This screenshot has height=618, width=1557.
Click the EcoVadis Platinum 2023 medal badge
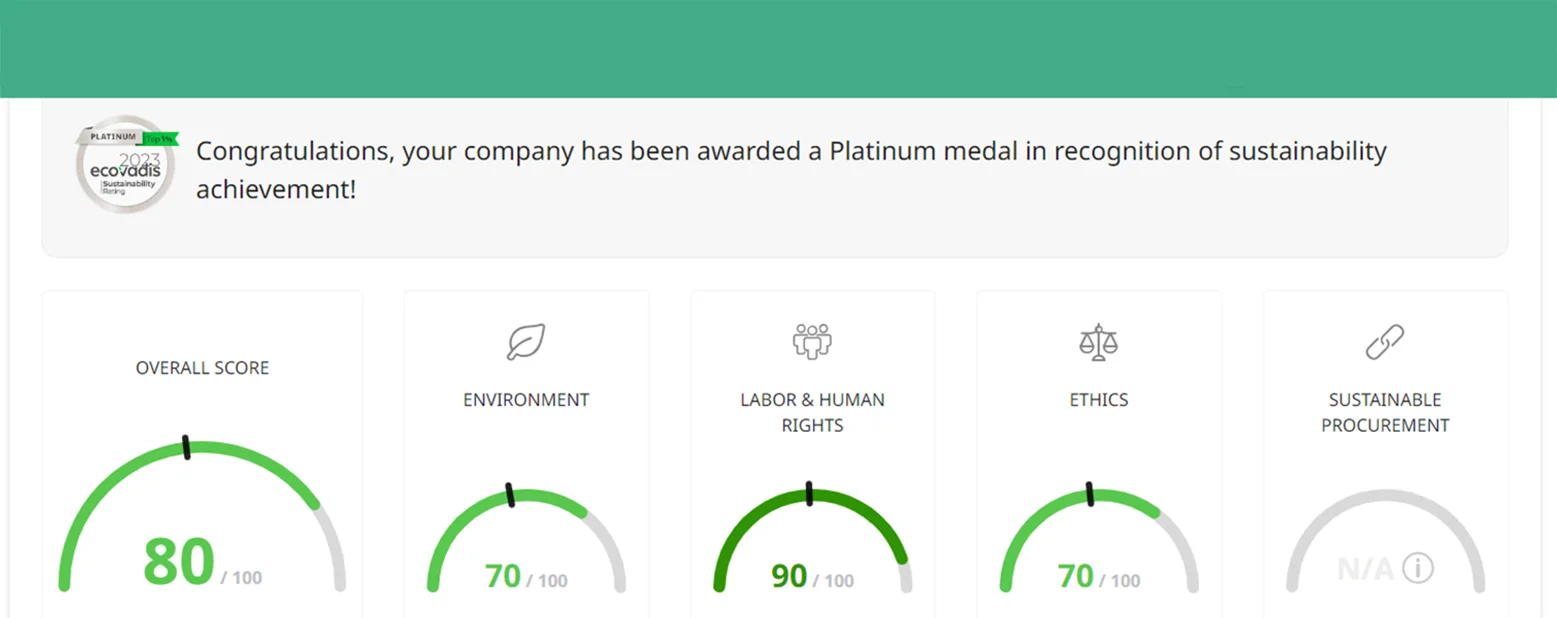pyautogui.click(x=127, y=164)
